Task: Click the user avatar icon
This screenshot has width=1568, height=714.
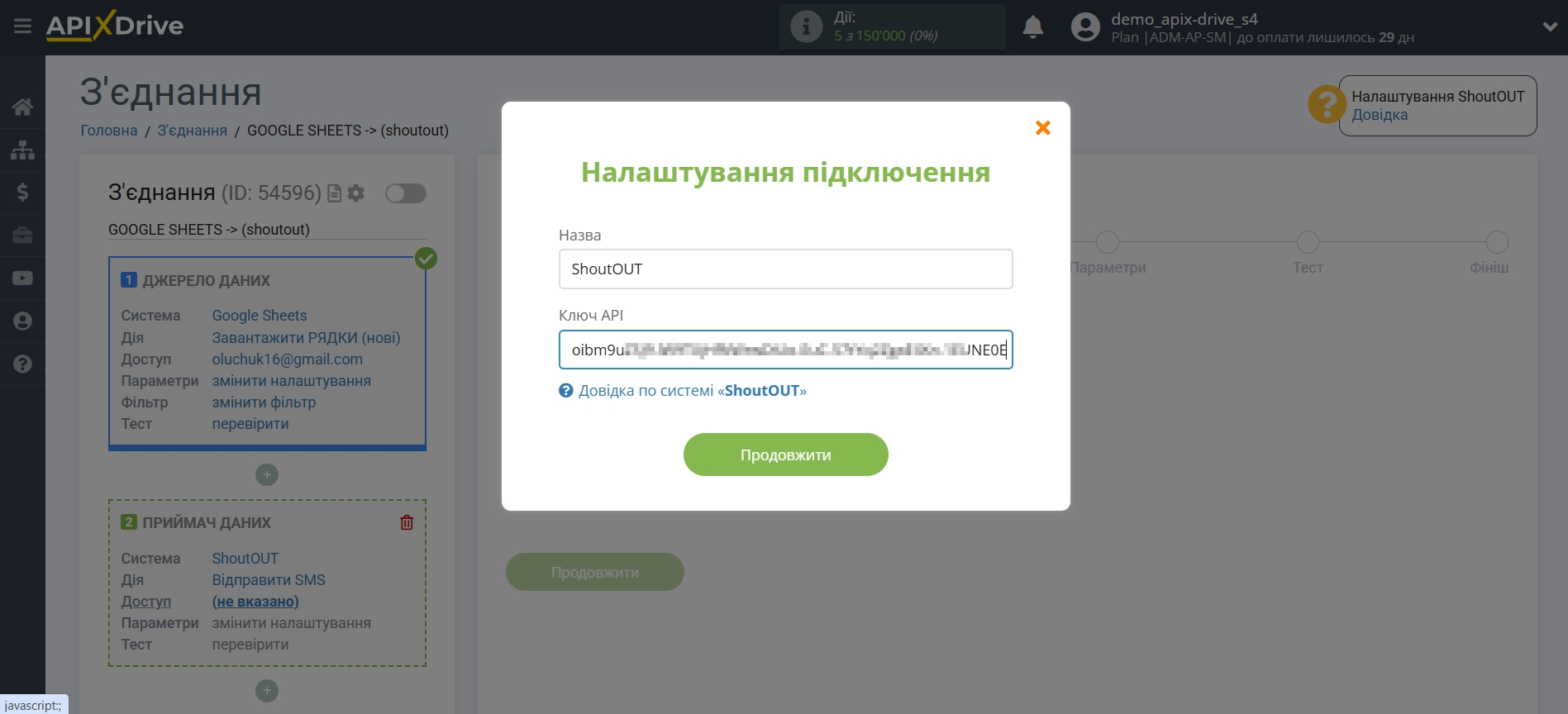Action: 1085,27
